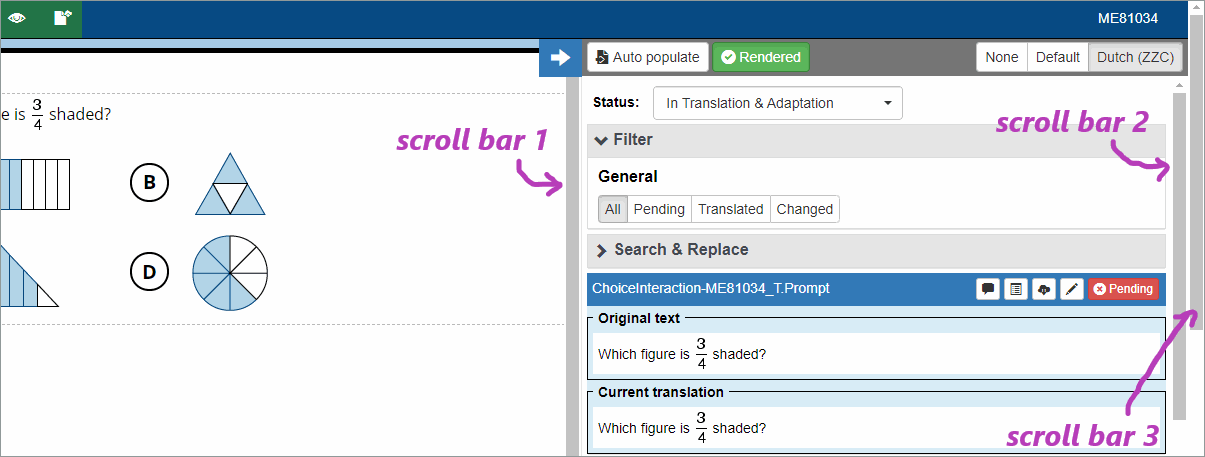Click the cloud icon on the Prompt row
1205x457 pixels.
[x=1043, y=289]
